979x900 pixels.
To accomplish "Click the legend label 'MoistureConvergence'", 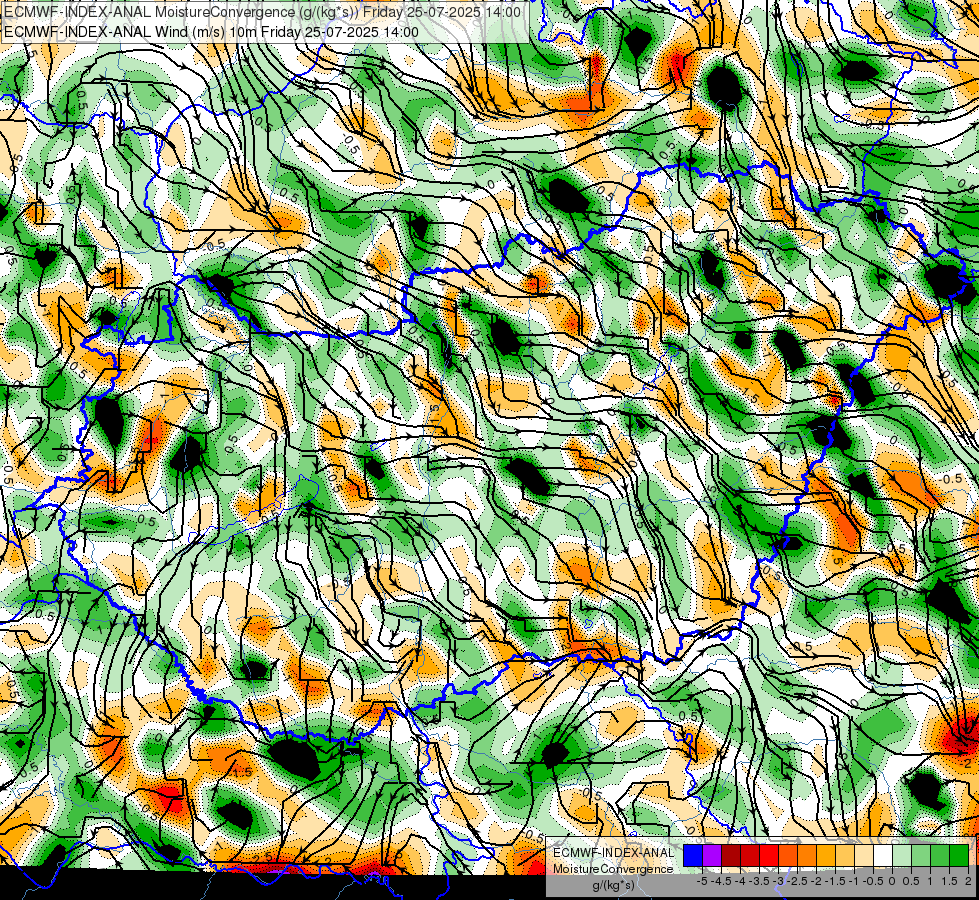I will pos(613,869).
